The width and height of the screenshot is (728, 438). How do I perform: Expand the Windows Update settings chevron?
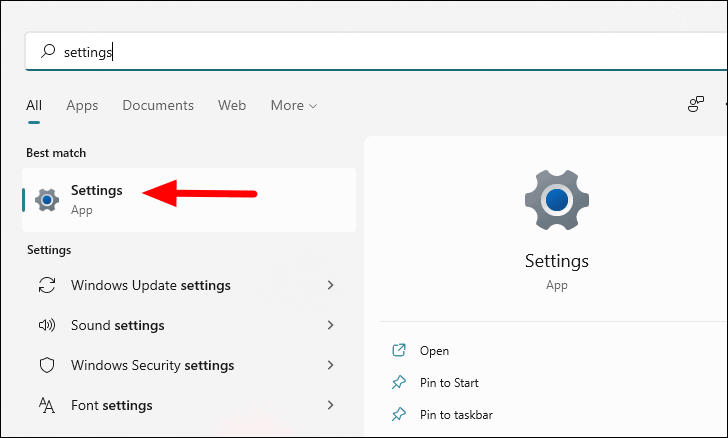click(331, 285)
